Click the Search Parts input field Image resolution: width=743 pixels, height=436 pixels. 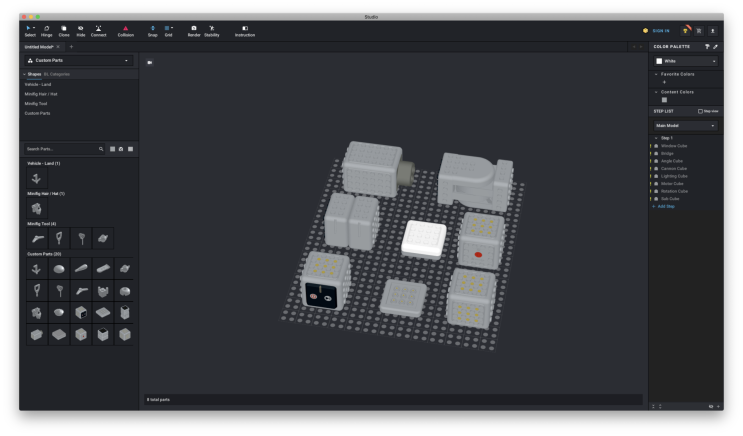(60, 148)
